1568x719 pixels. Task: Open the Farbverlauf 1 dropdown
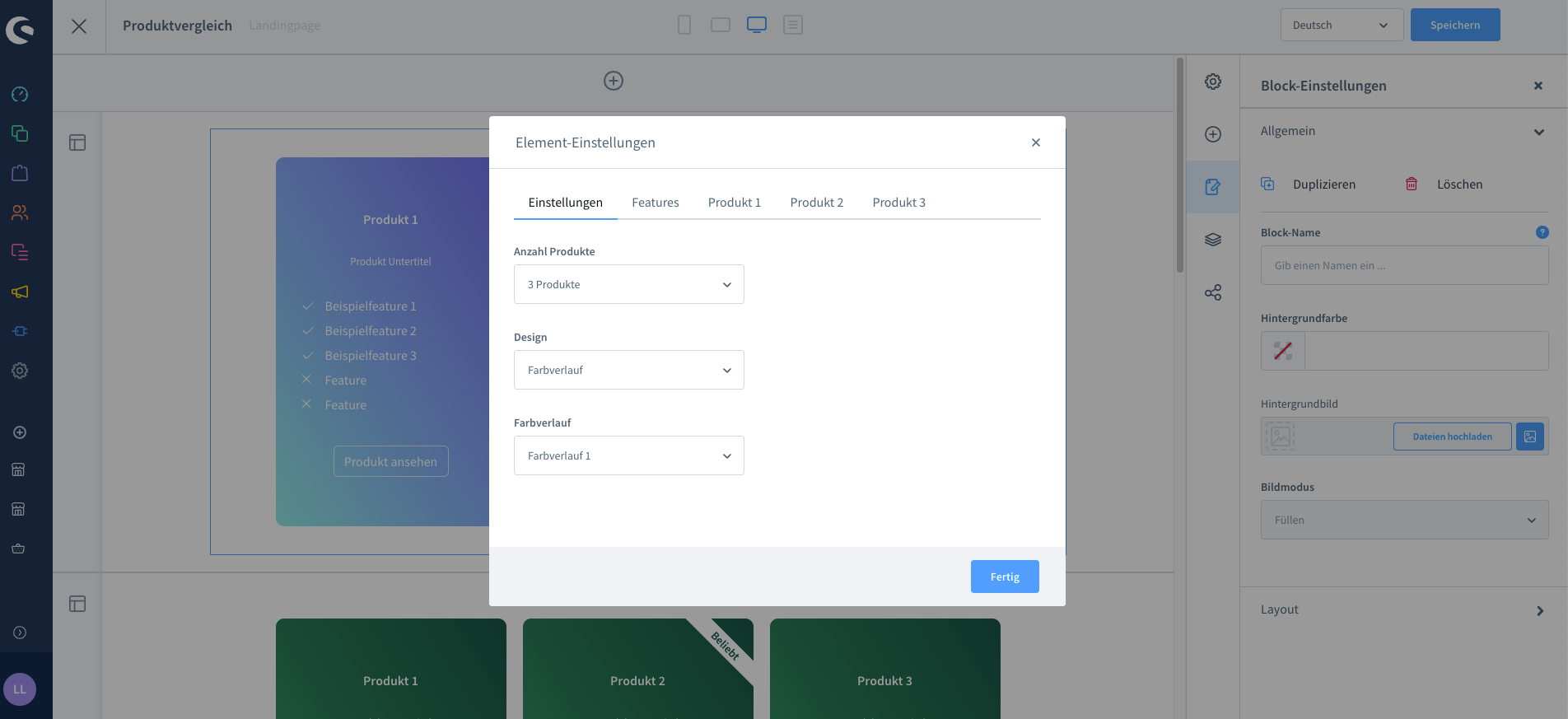[x=629, y=455]
